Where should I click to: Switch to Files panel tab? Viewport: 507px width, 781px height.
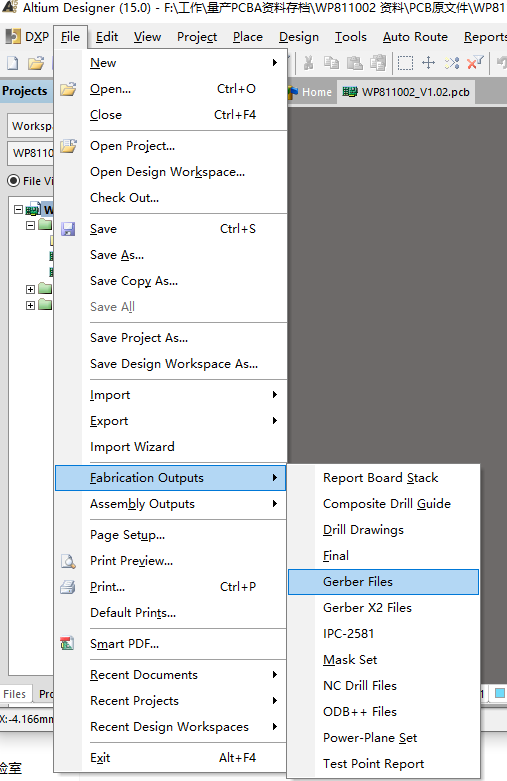coord(14,694)
